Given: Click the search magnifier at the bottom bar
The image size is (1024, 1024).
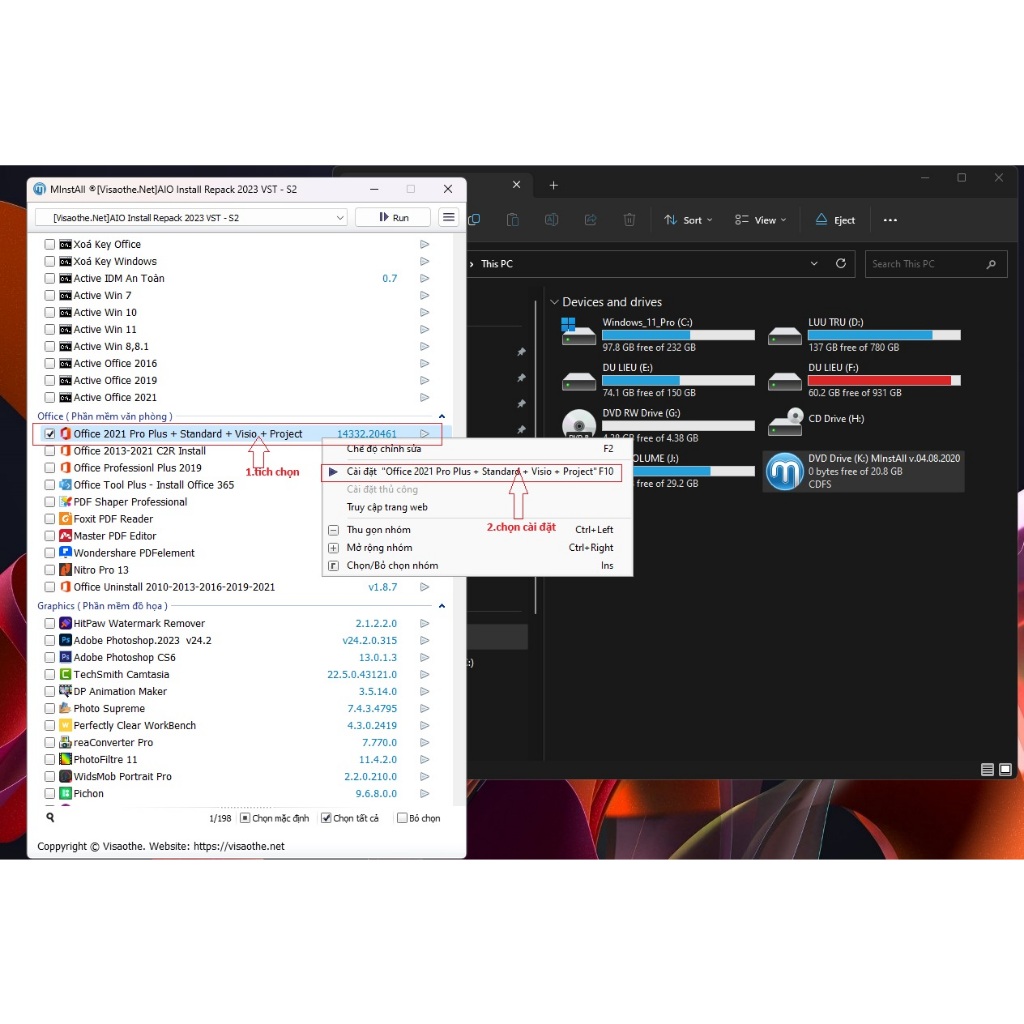Looking at the screenshot, I should tap(48, 817).
